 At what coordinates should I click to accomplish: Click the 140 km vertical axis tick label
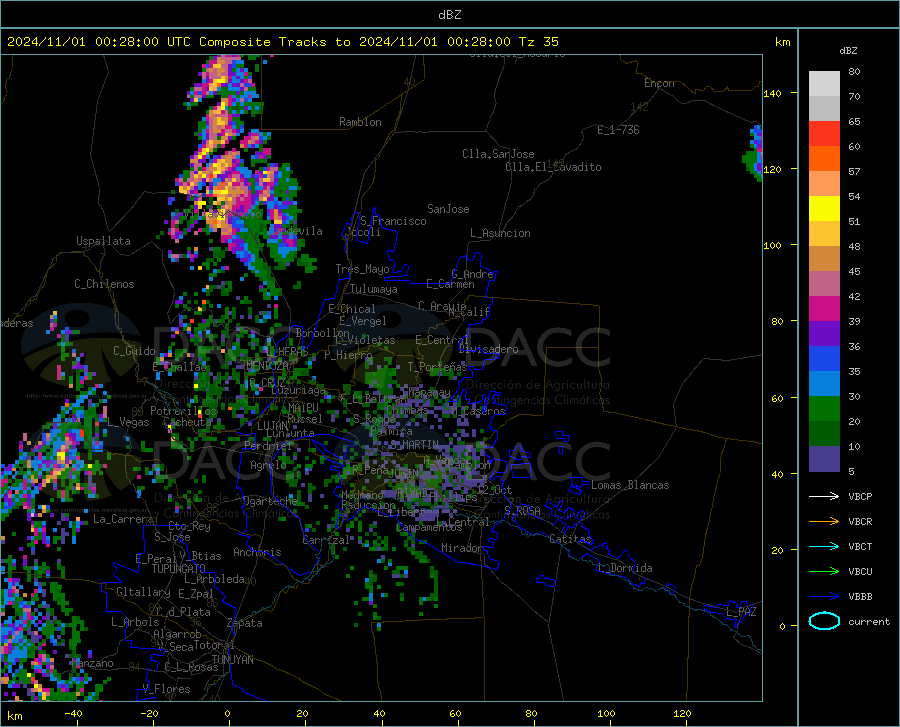click(773, 93)
